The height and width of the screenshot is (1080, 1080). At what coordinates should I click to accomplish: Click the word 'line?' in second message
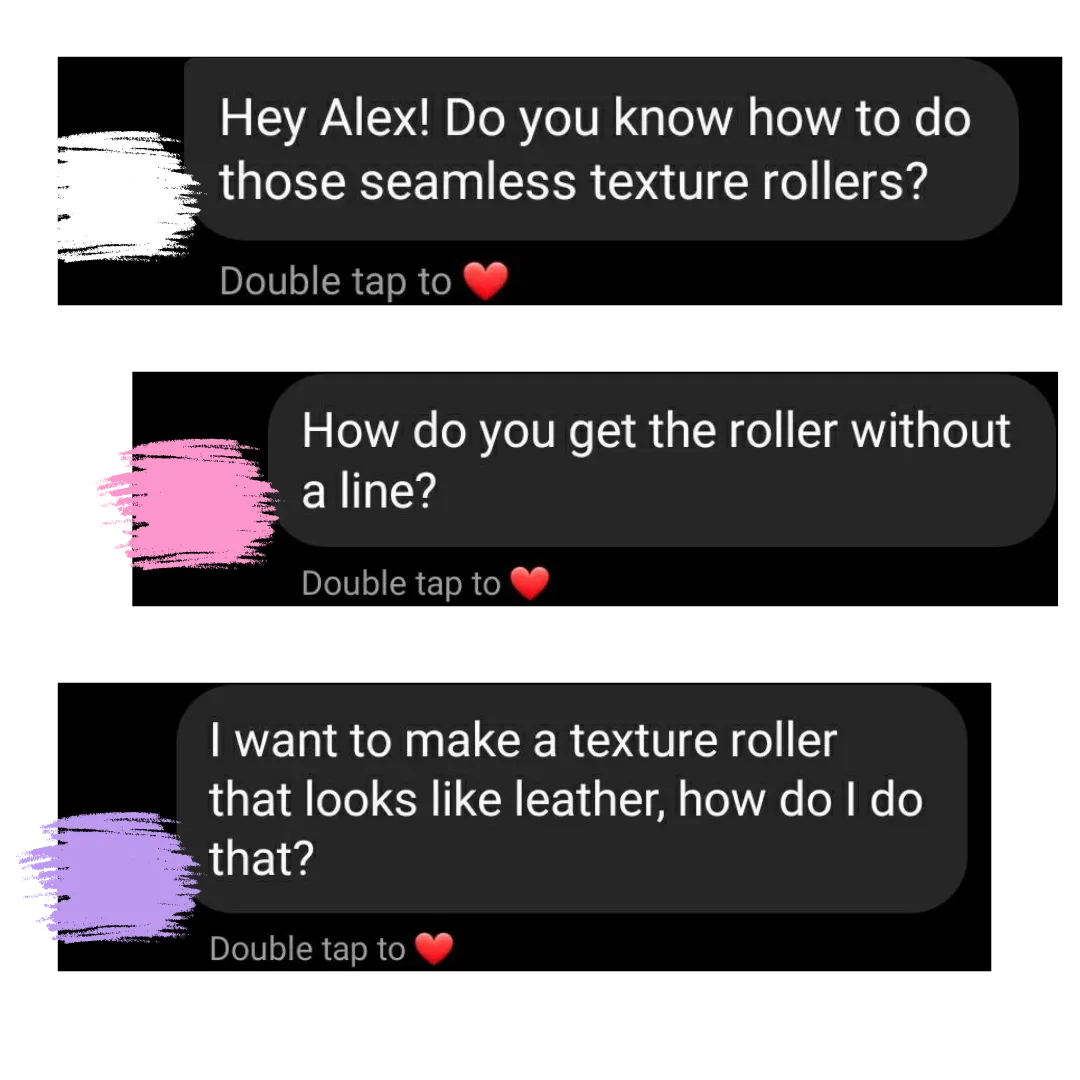388,491
